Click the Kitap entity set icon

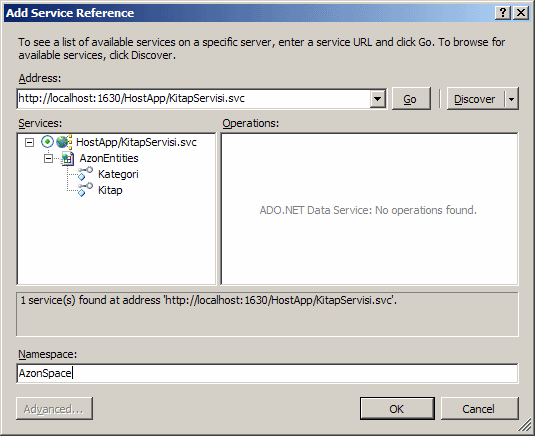(x=85, y=190)
